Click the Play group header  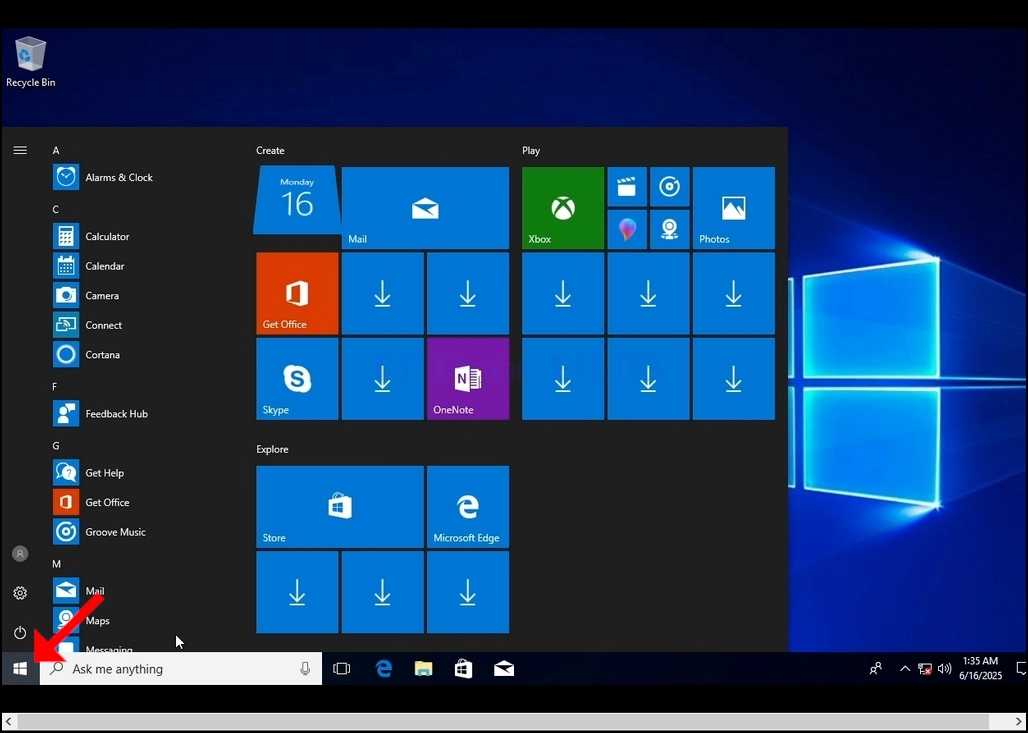531,150
